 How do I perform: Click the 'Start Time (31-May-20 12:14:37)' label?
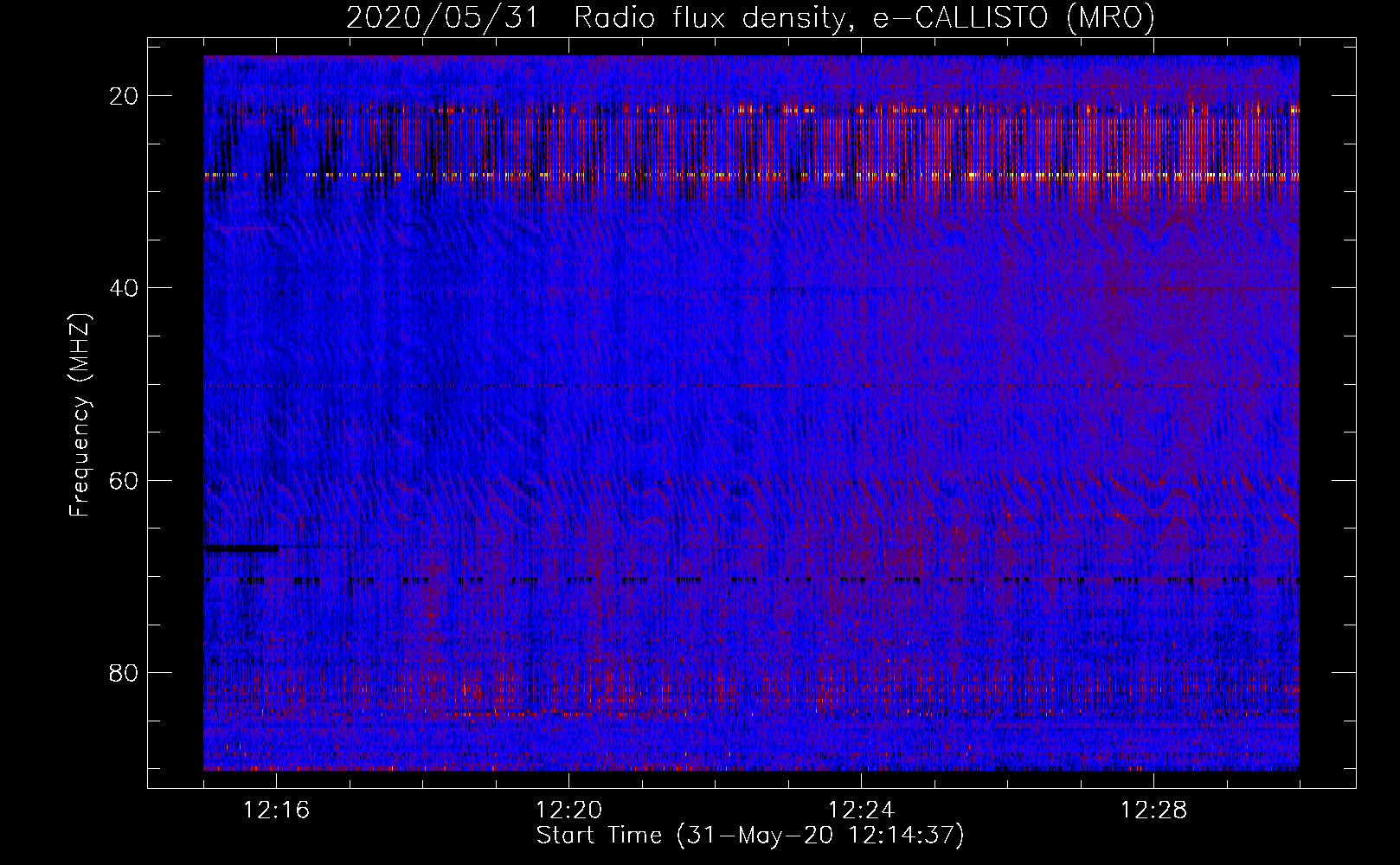750,836
